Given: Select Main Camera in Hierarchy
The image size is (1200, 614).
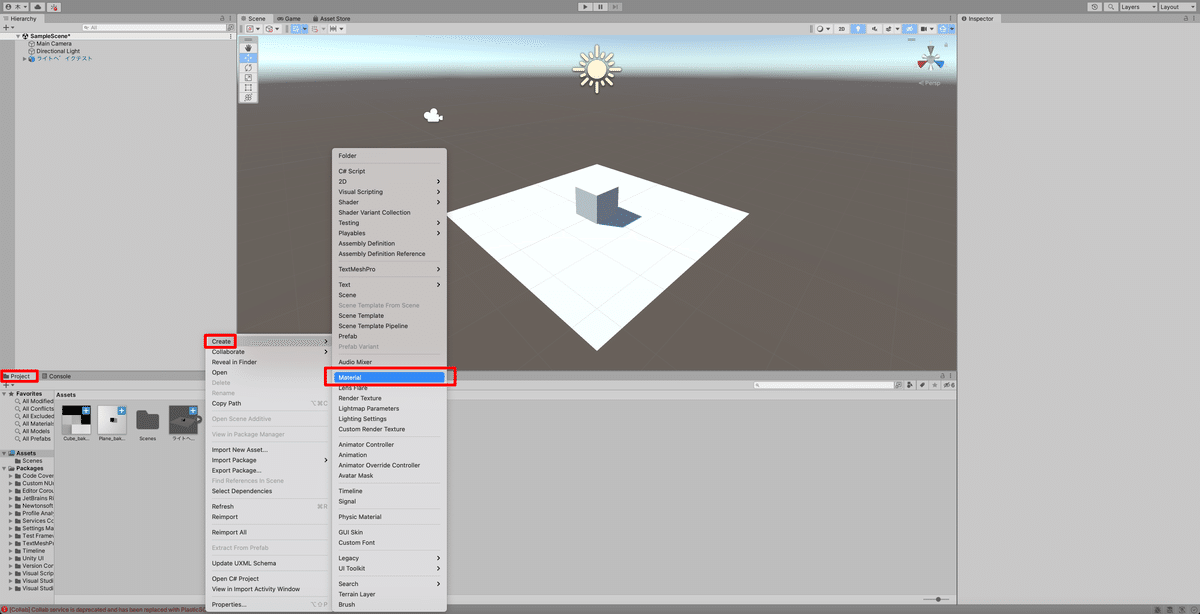Looking at the screenshot, I should (x=53, y=43).
